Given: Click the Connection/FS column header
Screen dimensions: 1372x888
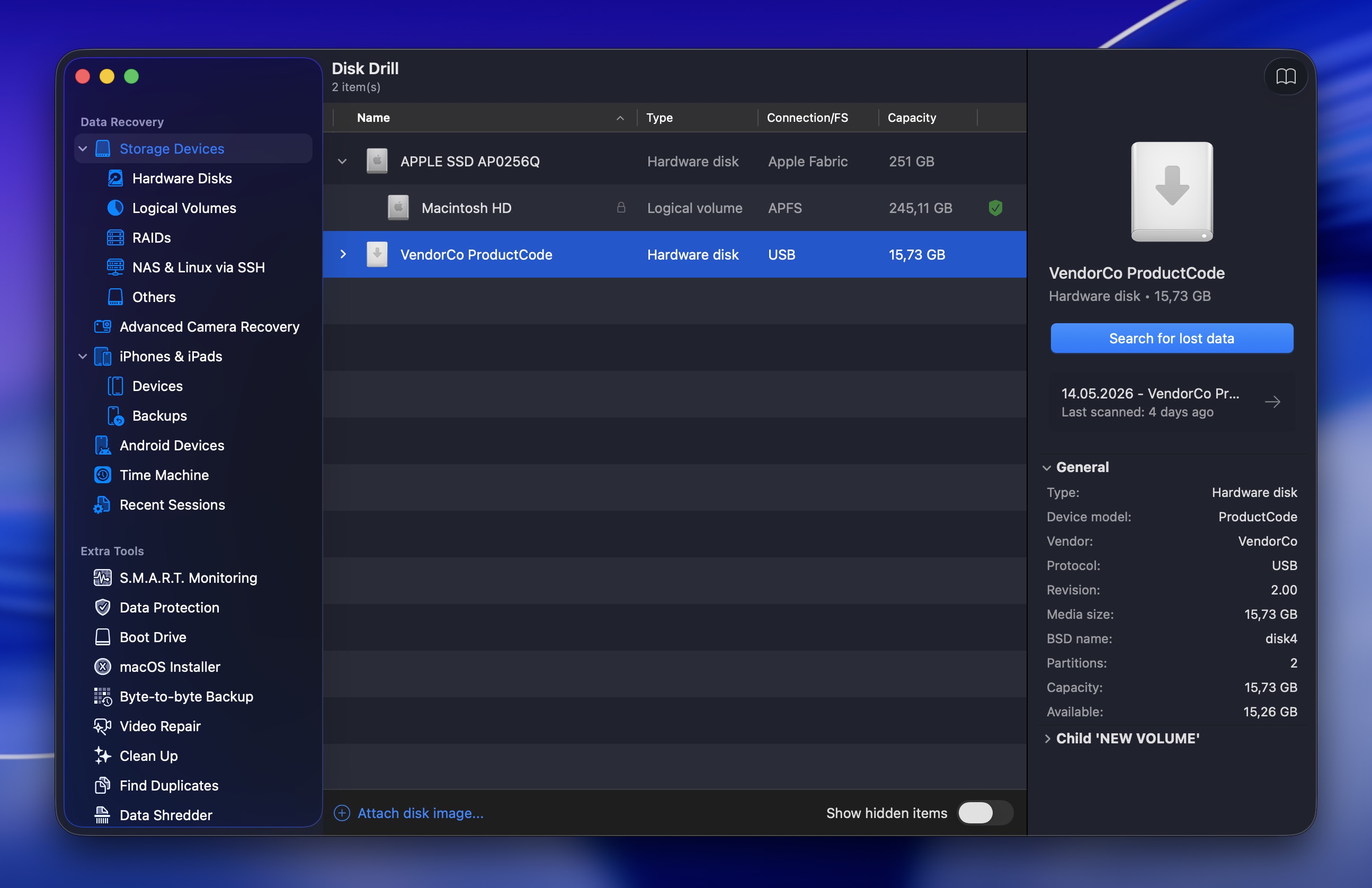Looking at the screenshot, I should click(818, 118).
